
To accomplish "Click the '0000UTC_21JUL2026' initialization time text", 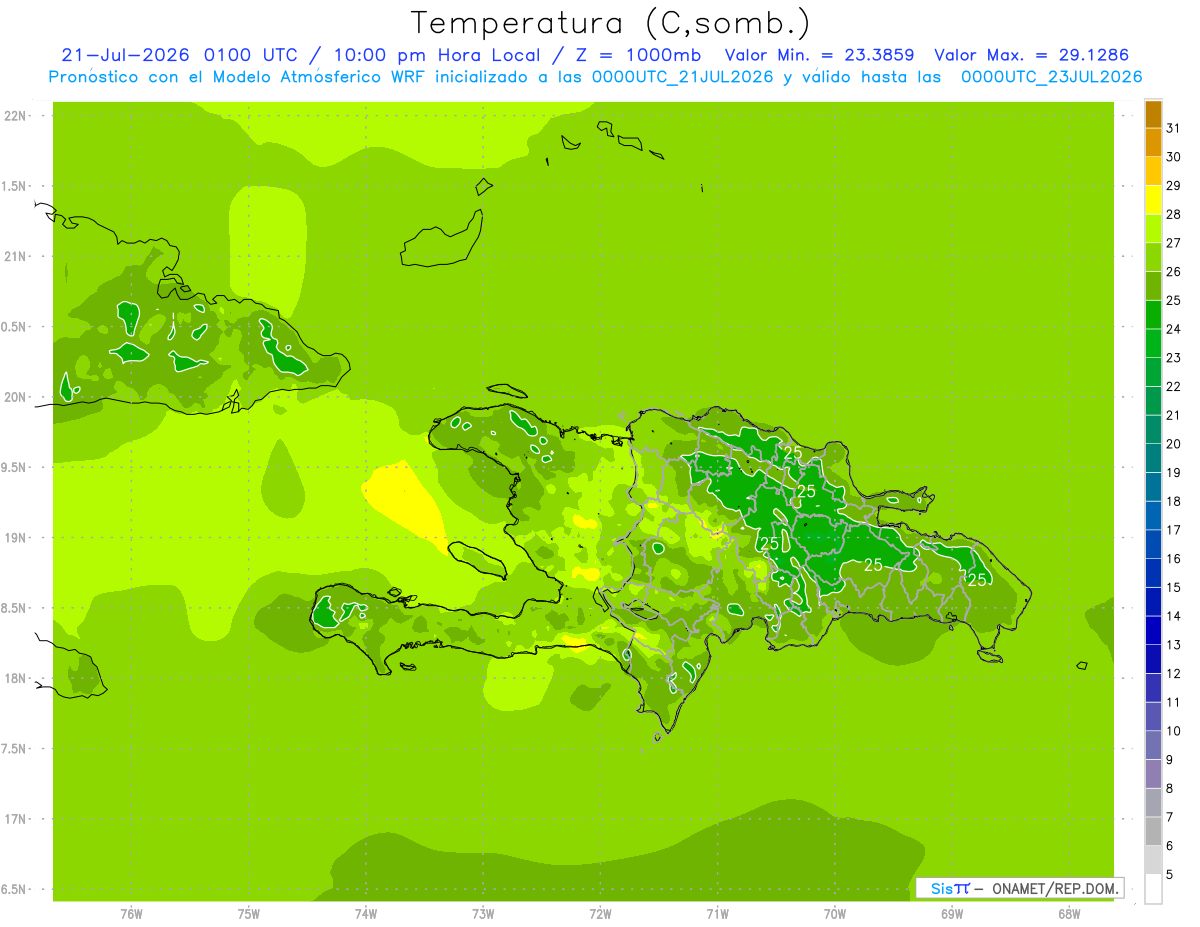I will [x=683, y=77].
